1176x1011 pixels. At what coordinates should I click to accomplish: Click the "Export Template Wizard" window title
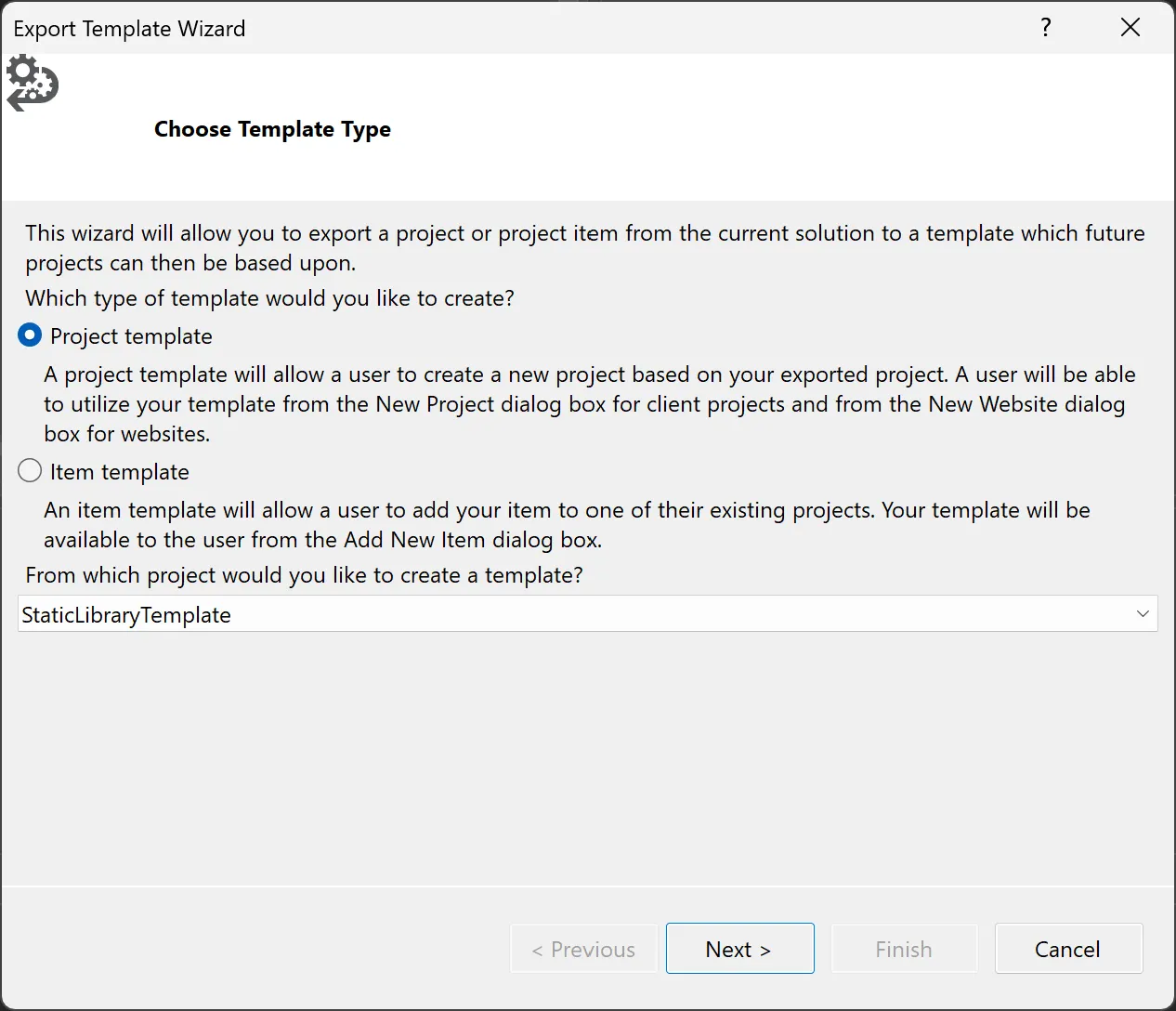tap(129, 29)
